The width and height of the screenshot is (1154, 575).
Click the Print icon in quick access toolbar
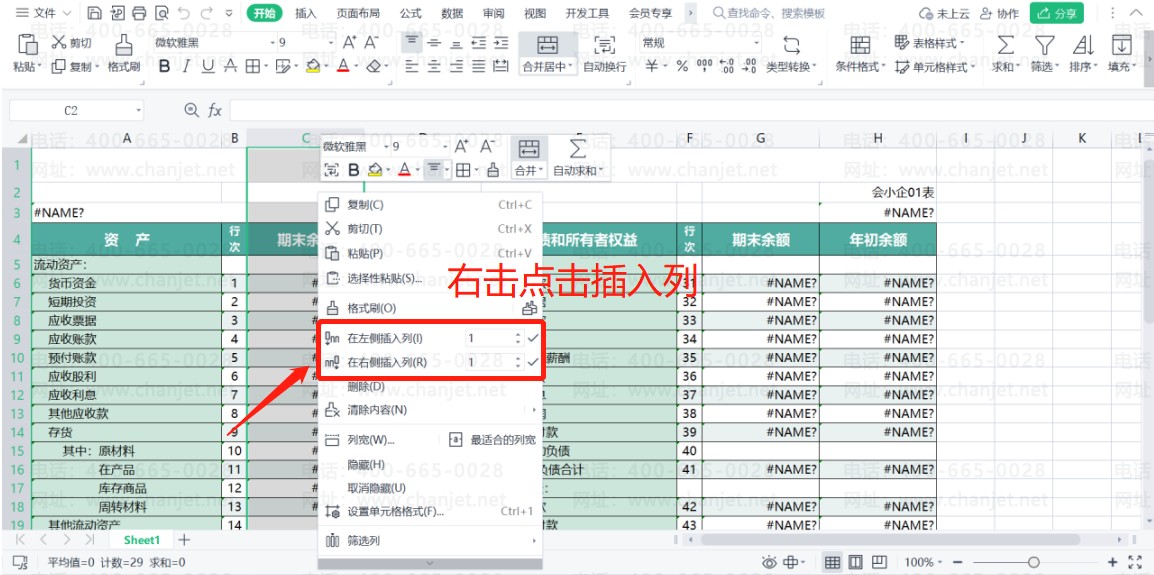[x=139, y=13]
